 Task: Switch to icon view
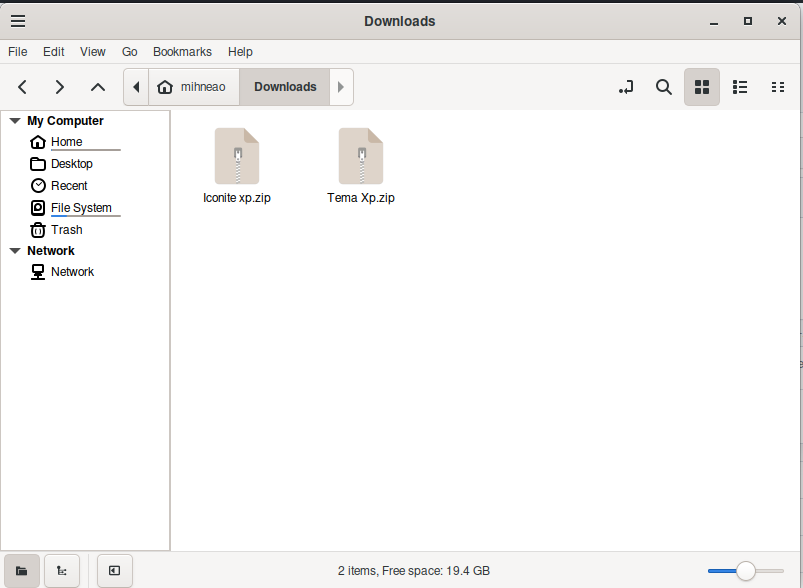pyautogui.click(x=702, y=87)
